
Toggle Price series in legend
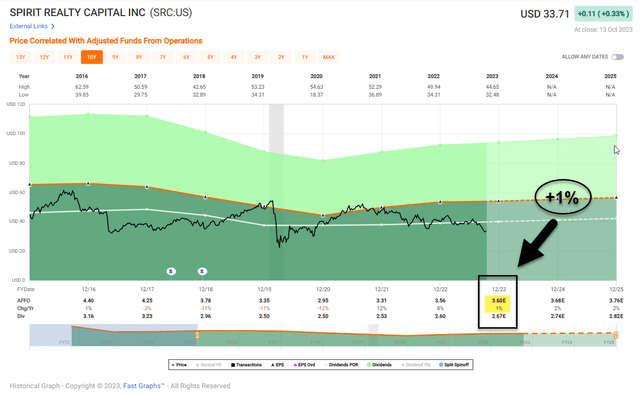179,364
